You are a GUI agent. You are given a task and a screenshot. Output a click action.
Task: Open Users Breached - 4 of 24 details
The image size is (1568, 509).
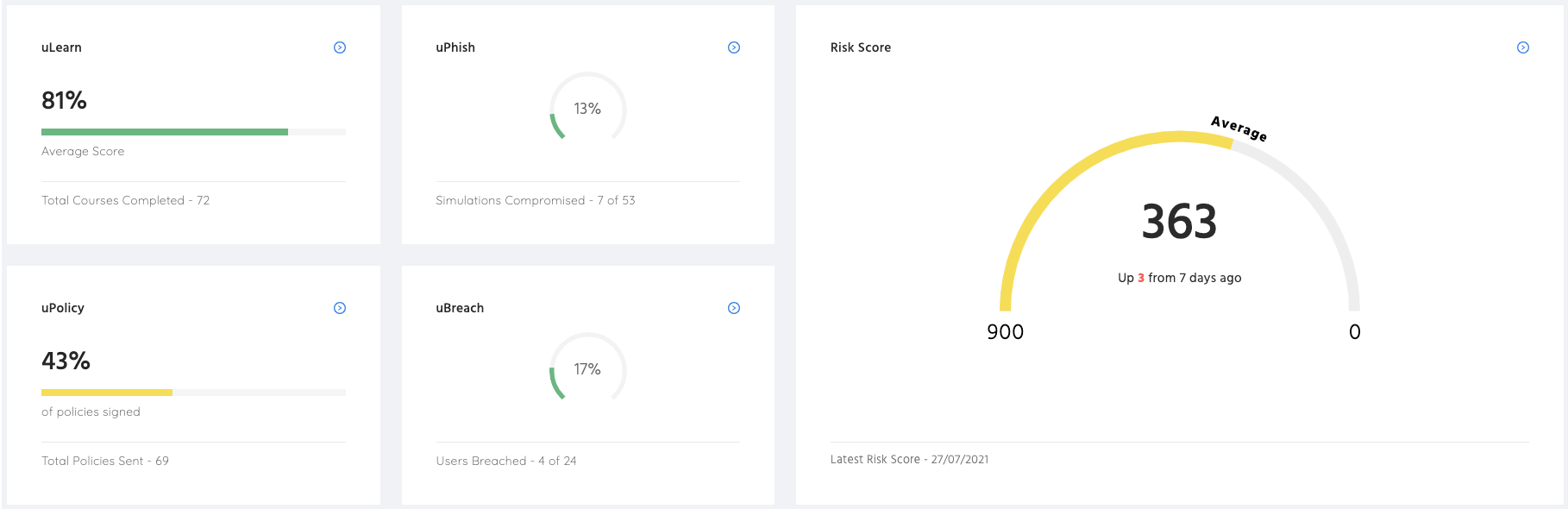click(504, 461)
